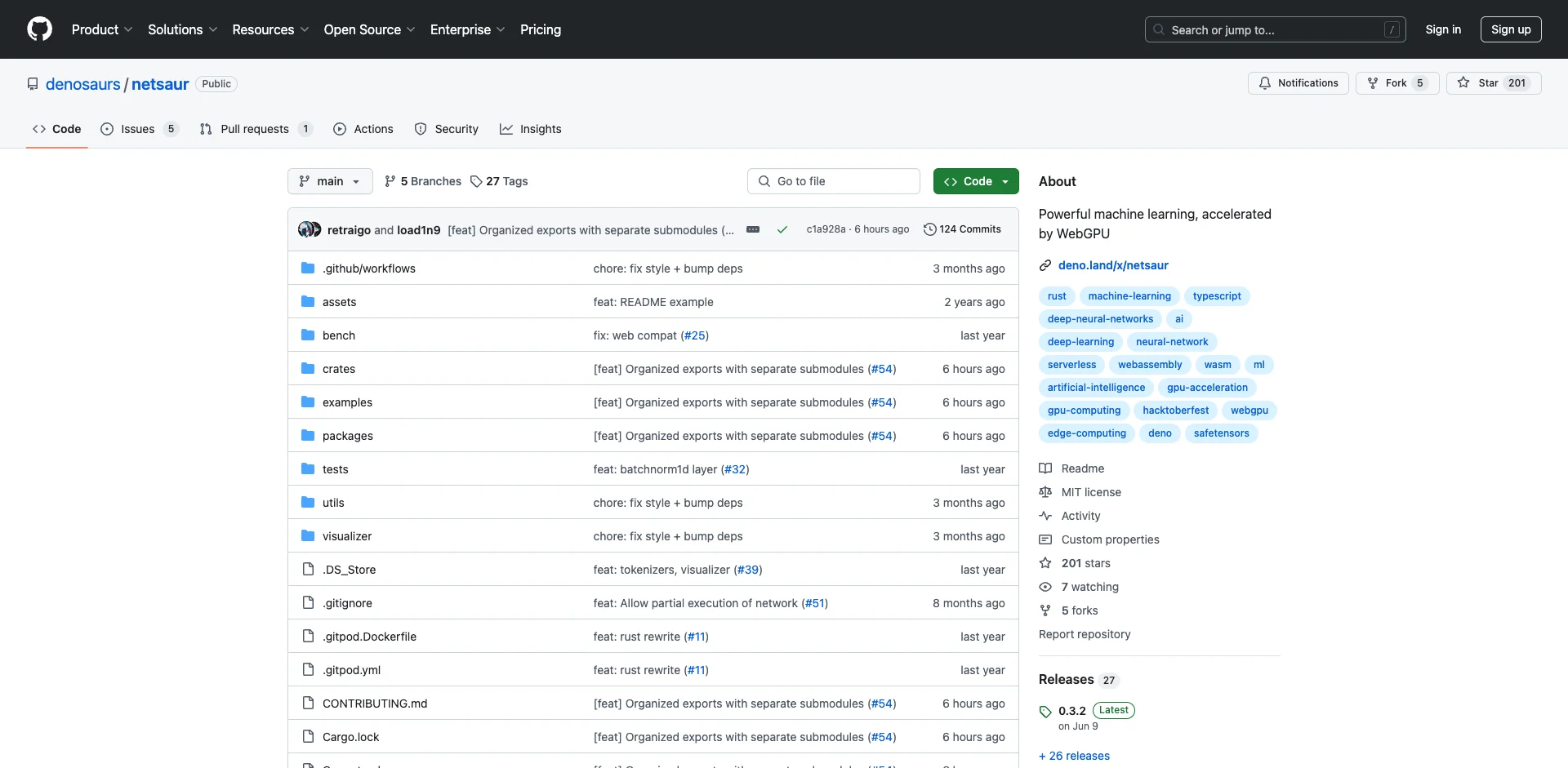1568x768 pixels.
Task: Open the 124 Commits history link
Action: (x=962, y=229)
